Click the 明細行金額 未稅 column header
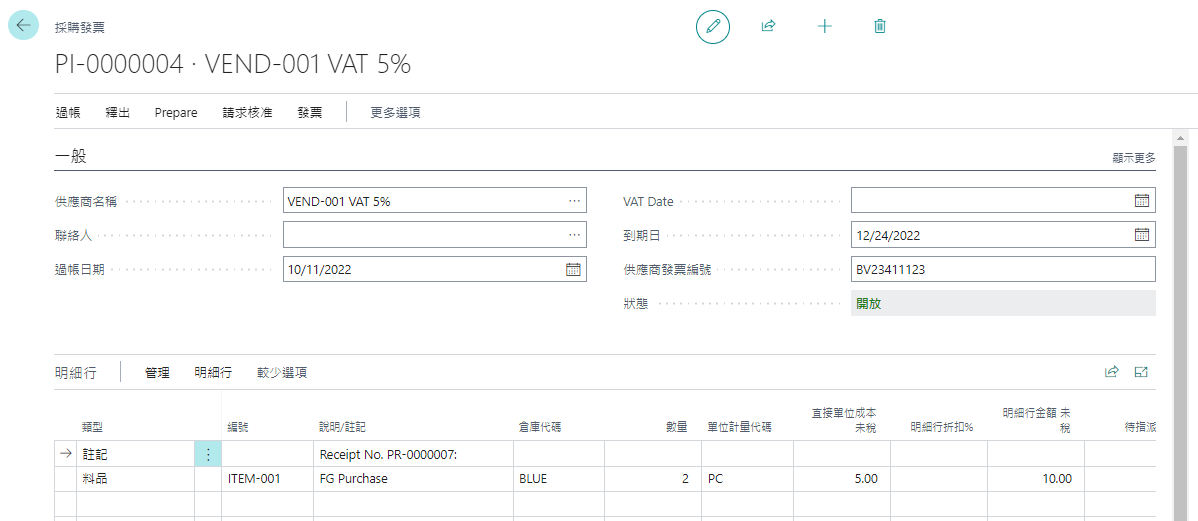Viewport: 1198px width, 521px height. click(x=1036, y=419)
